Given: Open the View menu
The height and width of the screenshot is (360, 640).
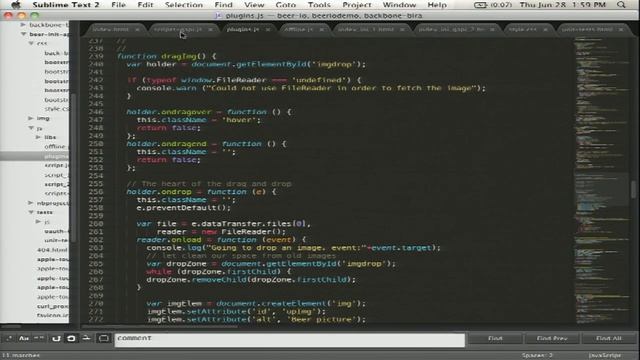Looking at the screenshot, I should point(254,5).
